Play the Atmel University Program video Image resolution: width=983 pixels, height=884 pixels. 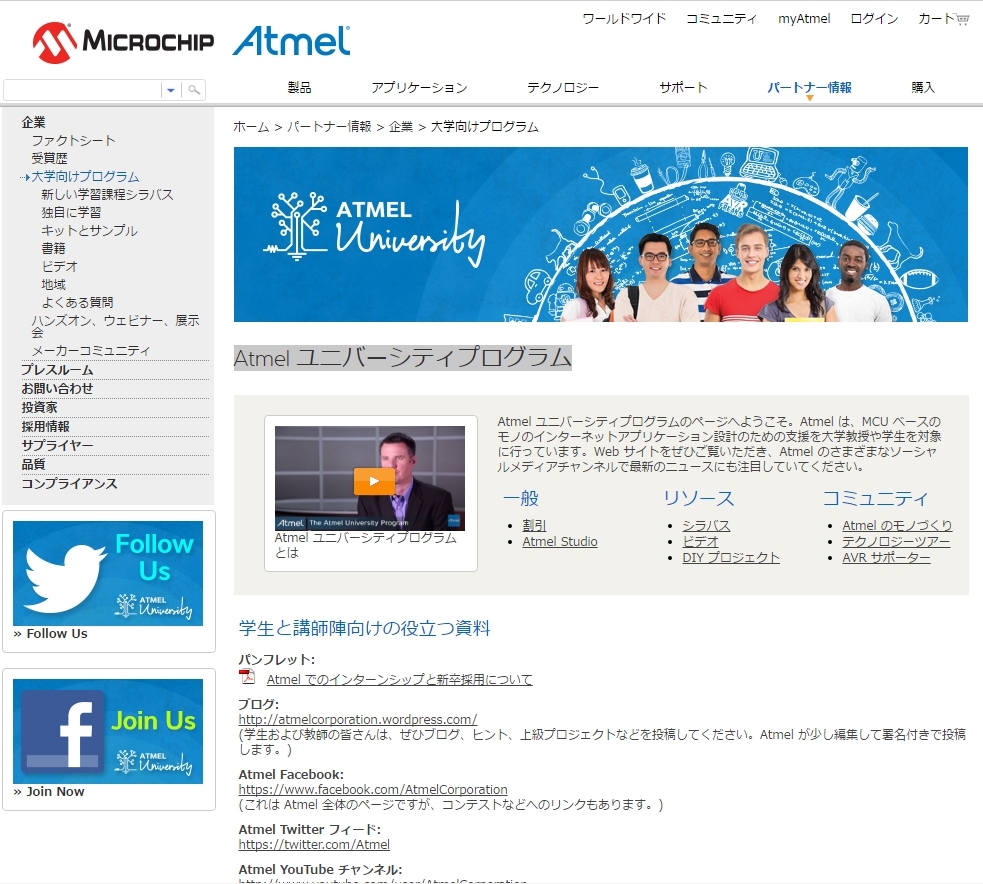pyautogui.click(x=374, y=481)
